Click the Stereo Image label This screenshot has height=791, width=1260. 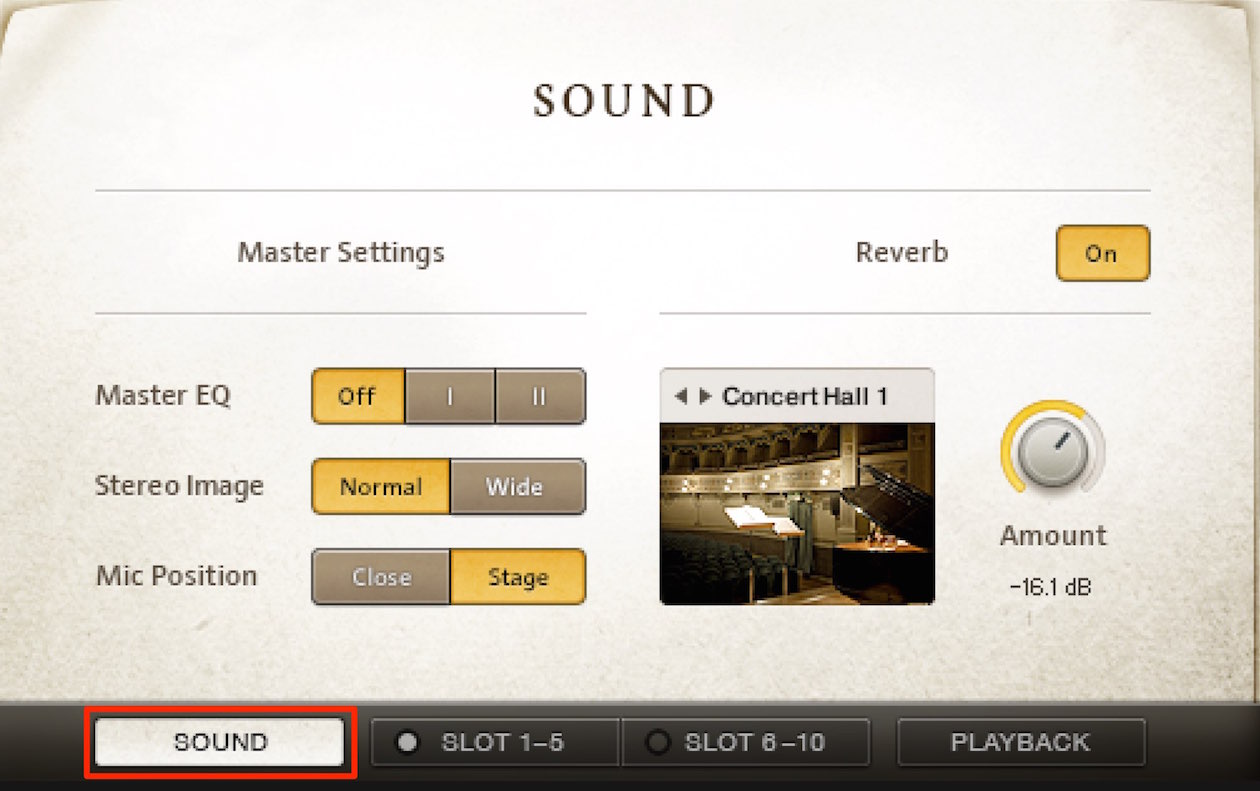pos(180,486)
